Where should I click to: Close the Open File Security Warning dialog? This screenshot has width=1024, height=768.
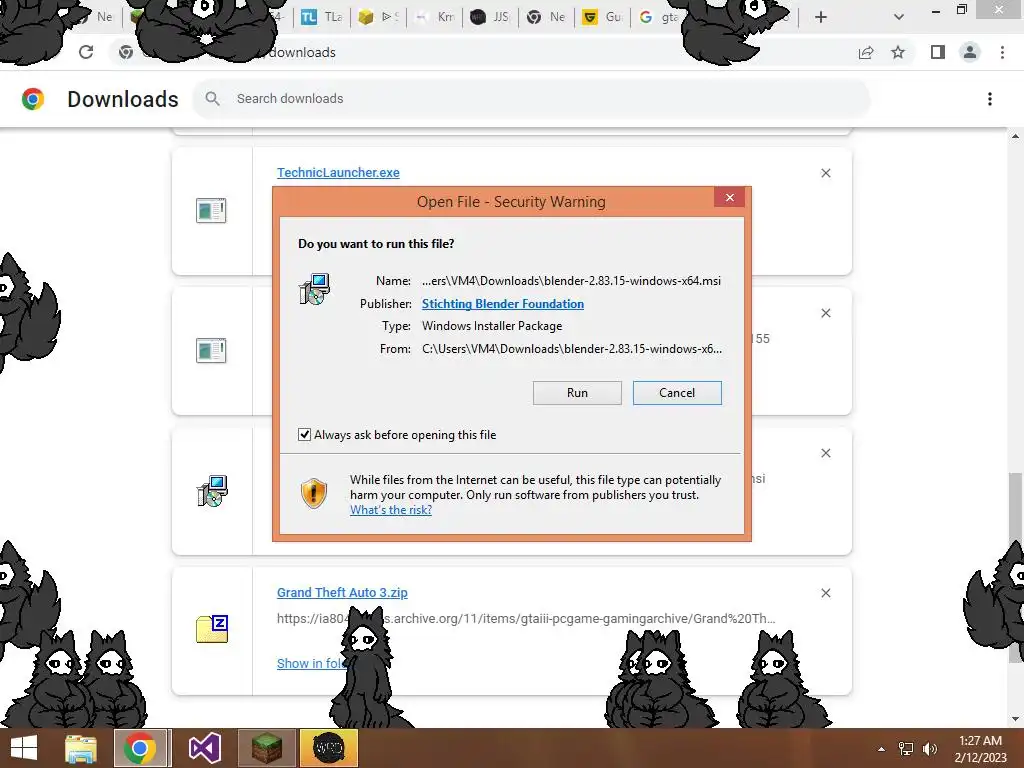pos(729,197)
